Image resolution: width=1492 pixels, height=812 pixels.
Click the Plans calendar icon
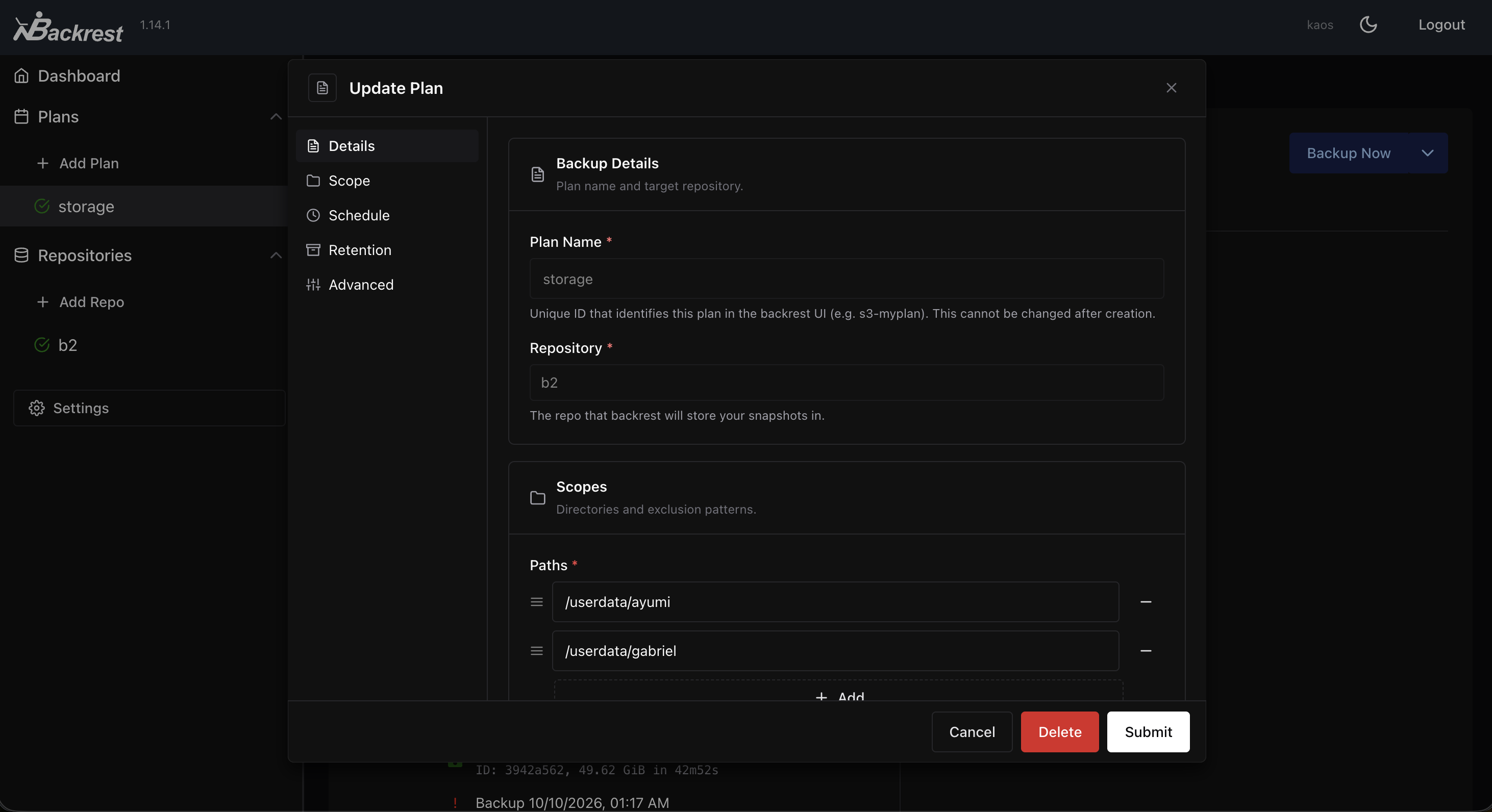click(21, 117)
